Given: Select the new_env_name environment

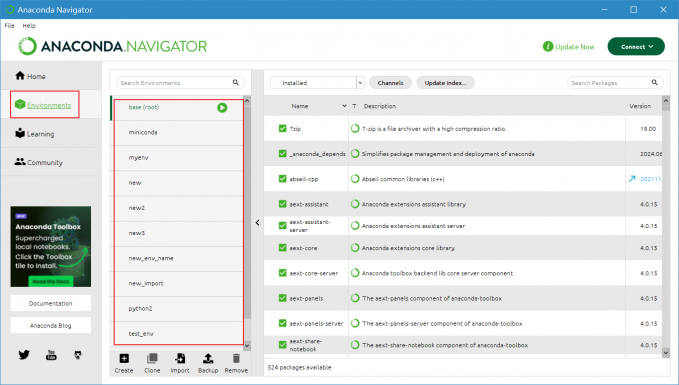Looking at the screenshot, I should [x=178, y=258].
